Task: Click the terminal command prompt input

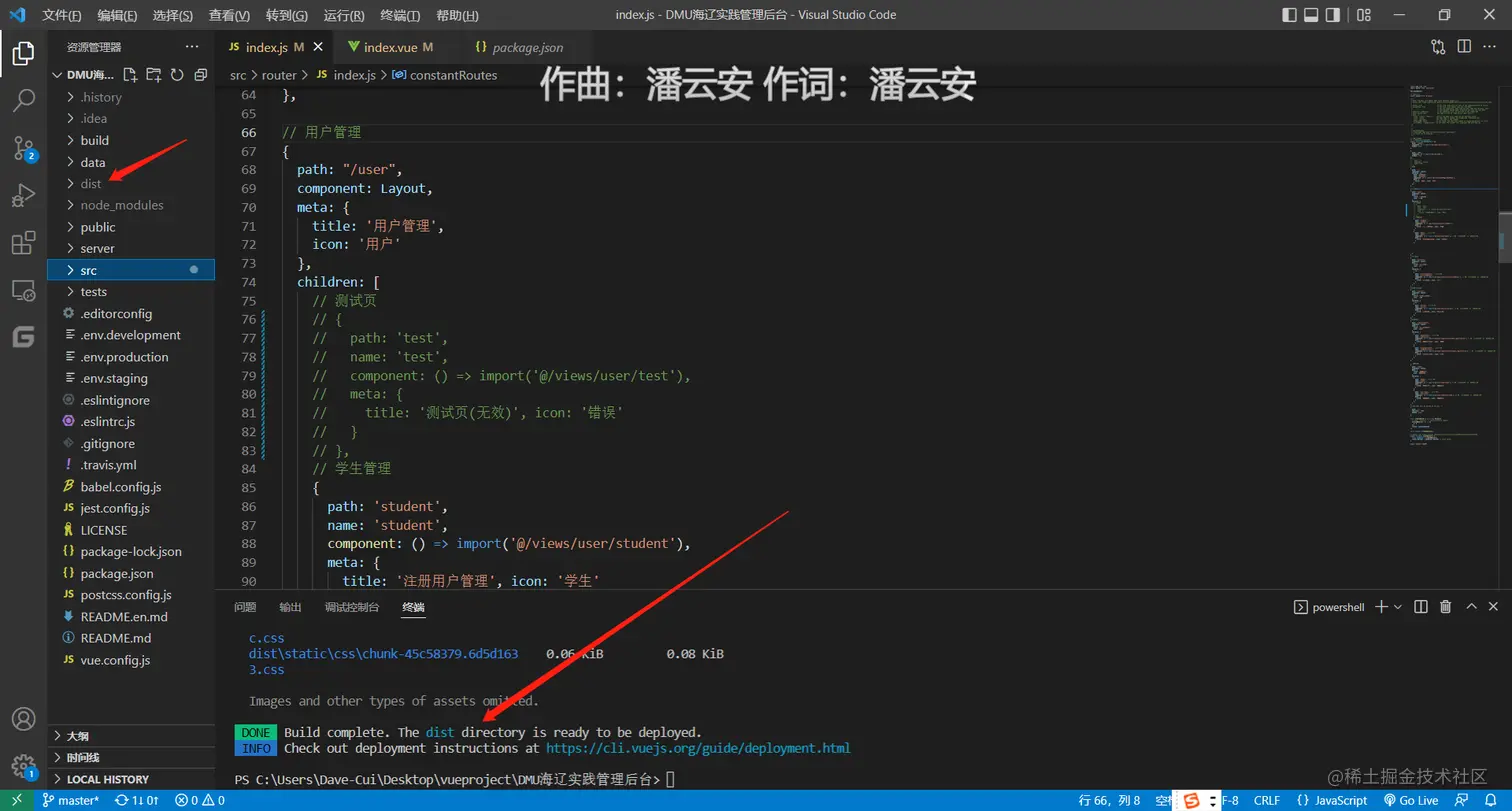Action: [x=671, y=779]
